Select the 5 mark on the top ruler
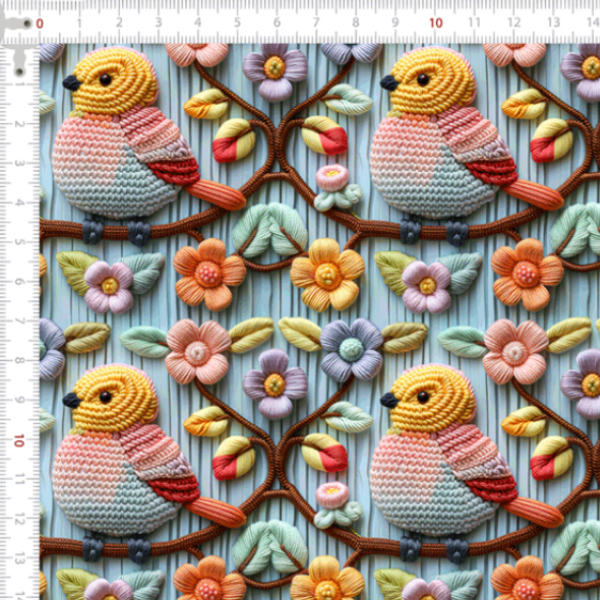The width and height of the screenshot is (600, 600). click(237, 22)
